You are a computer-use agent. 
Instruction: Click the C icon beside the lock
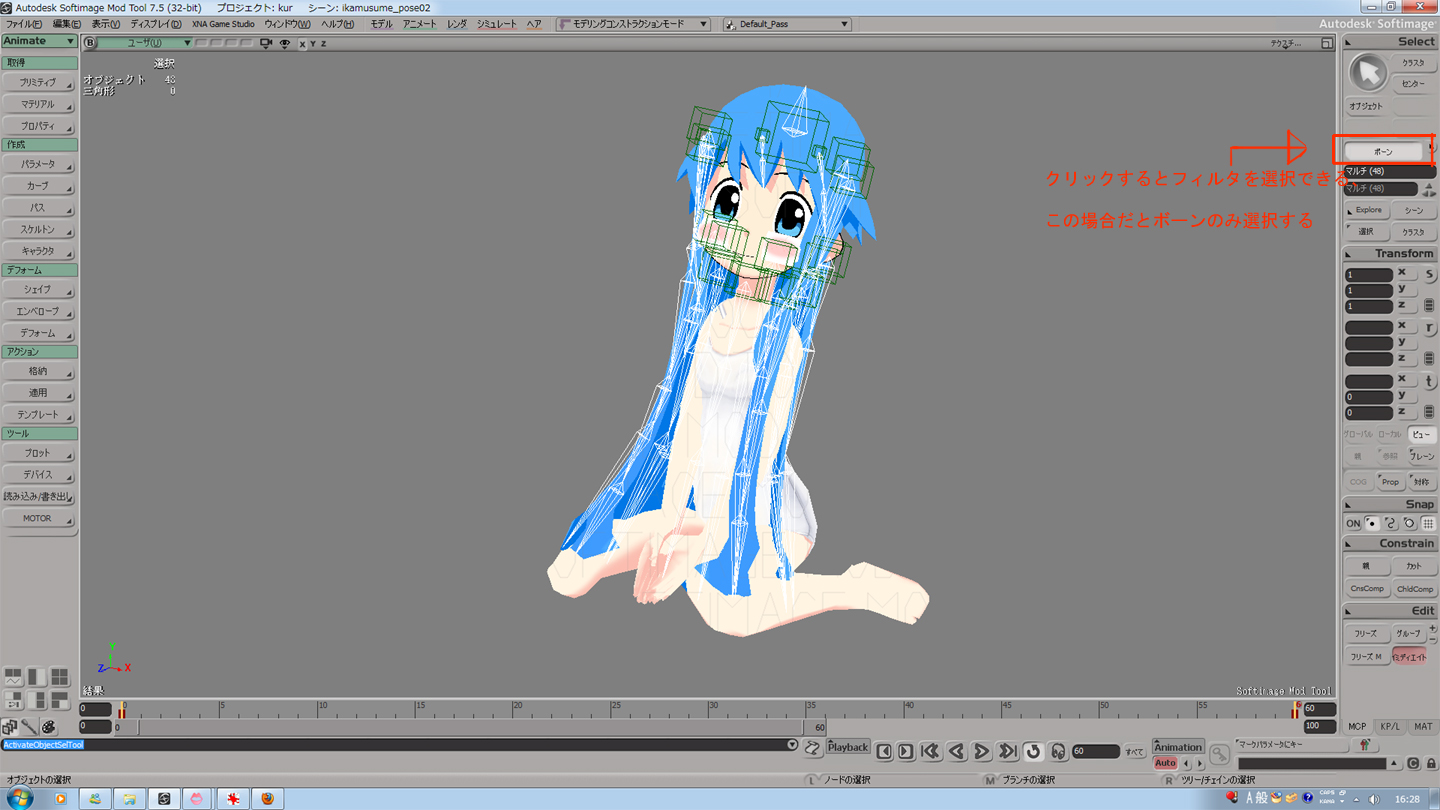[x=1413, y=763]
